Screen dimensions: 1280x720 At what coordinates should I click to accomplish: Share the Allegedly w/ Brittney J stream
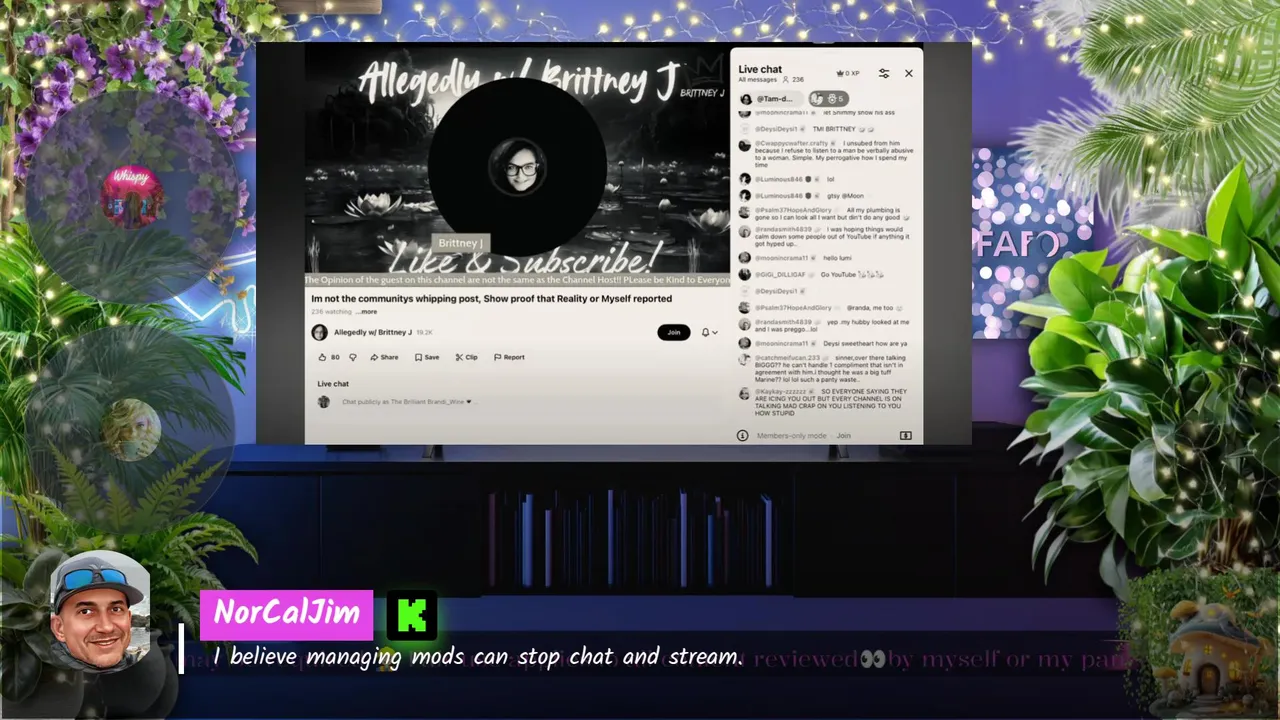[384, 357]
